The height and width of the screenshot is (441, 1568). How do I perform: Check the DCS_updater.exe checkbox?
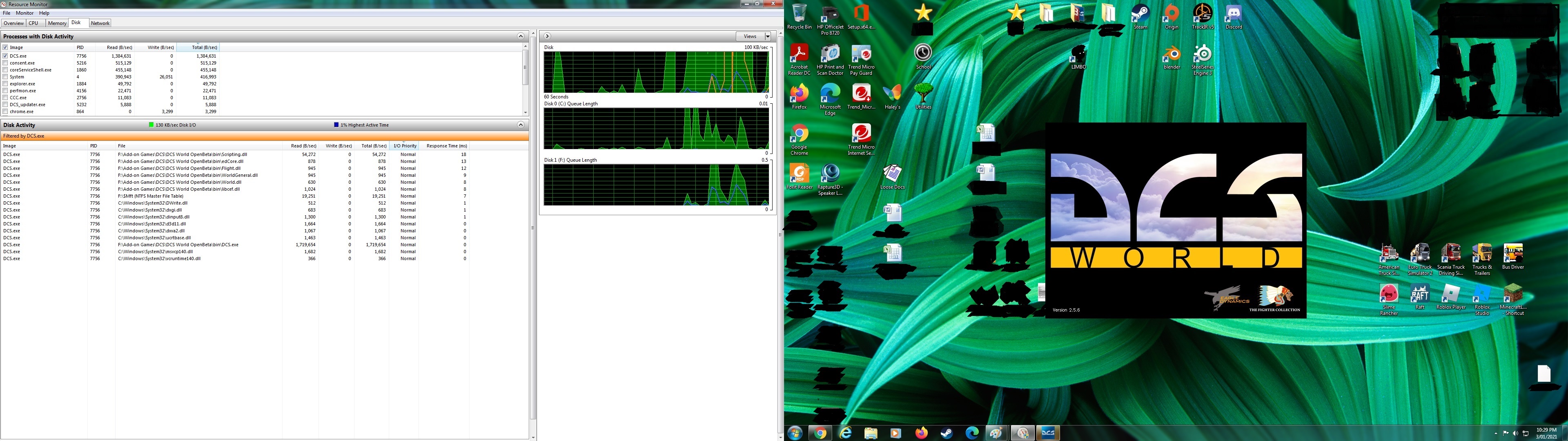point(5,105)
